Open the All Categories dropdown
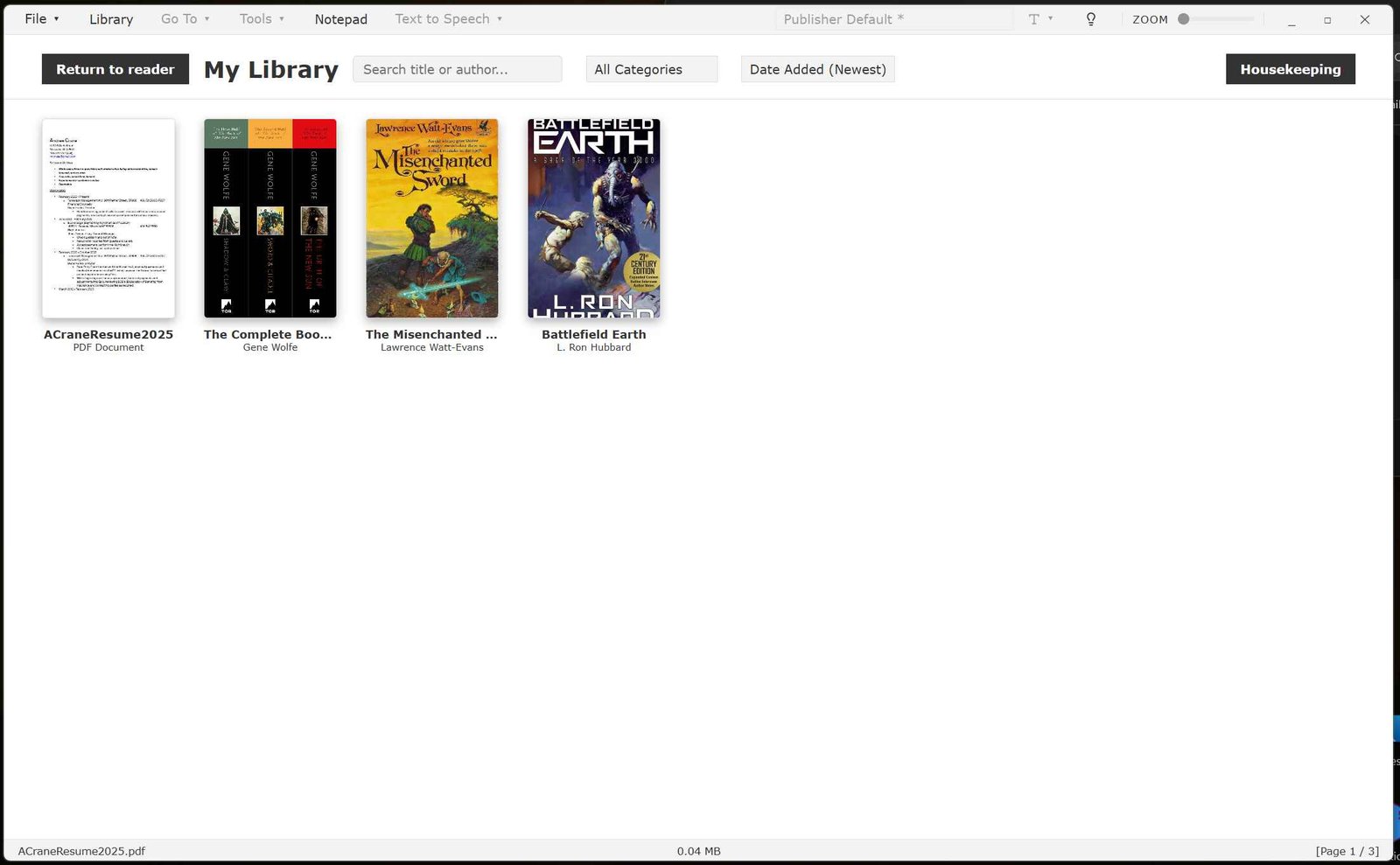Screen dimensions: 1400x865 pyautogui.click(x=651, y=69)
